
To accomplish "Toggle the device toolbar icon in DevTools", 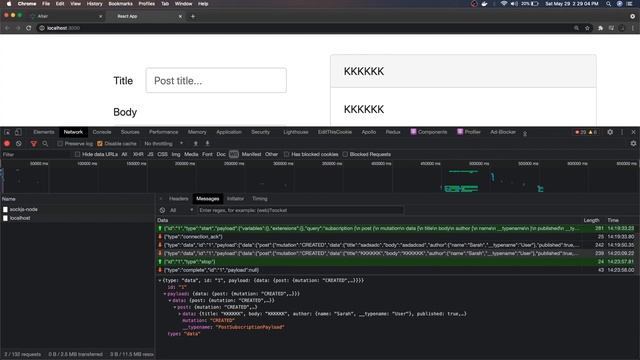I will pyautogui.click(x=18, y=132).
